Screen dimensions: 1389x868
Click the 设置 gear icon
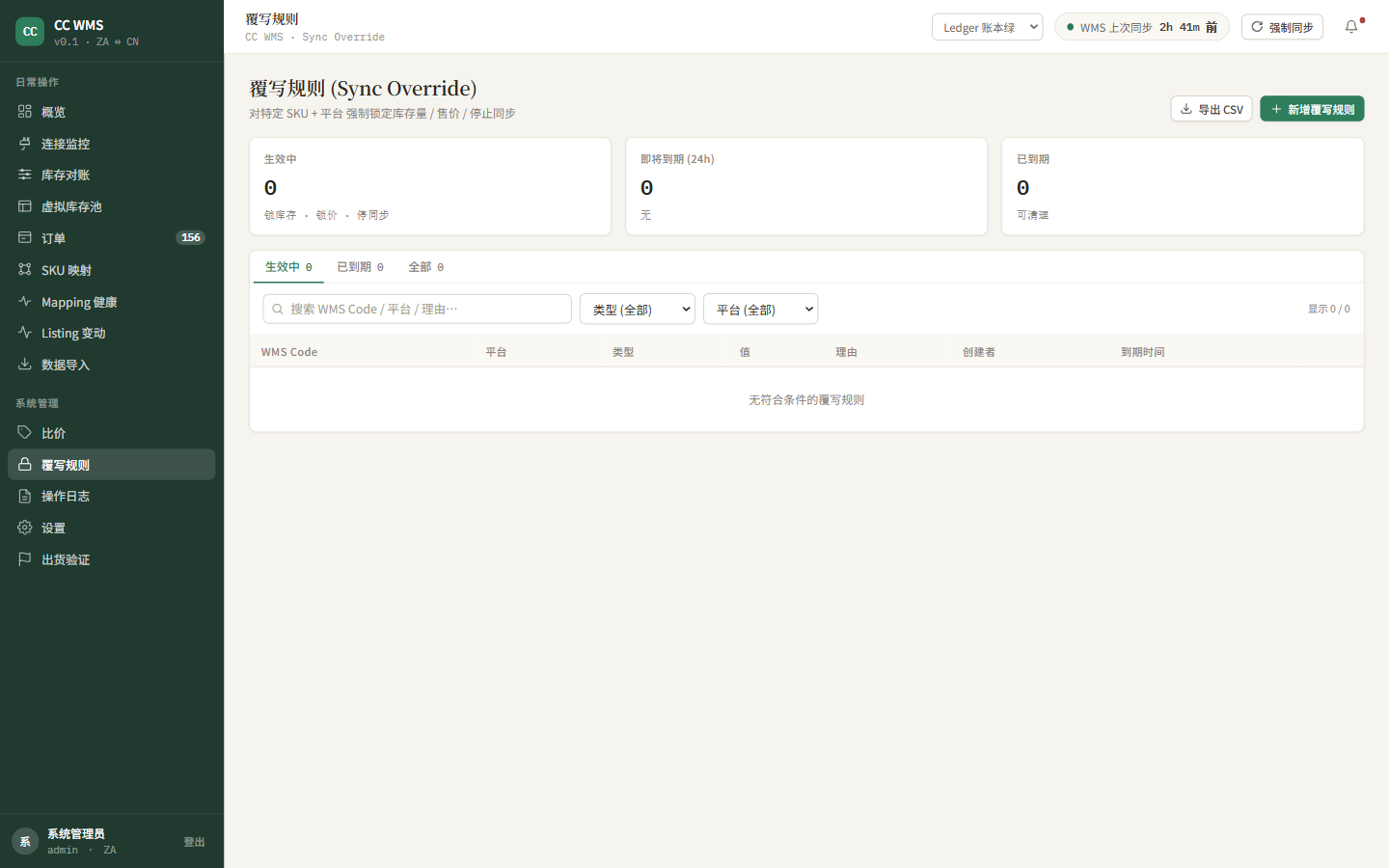pos(25,528)
